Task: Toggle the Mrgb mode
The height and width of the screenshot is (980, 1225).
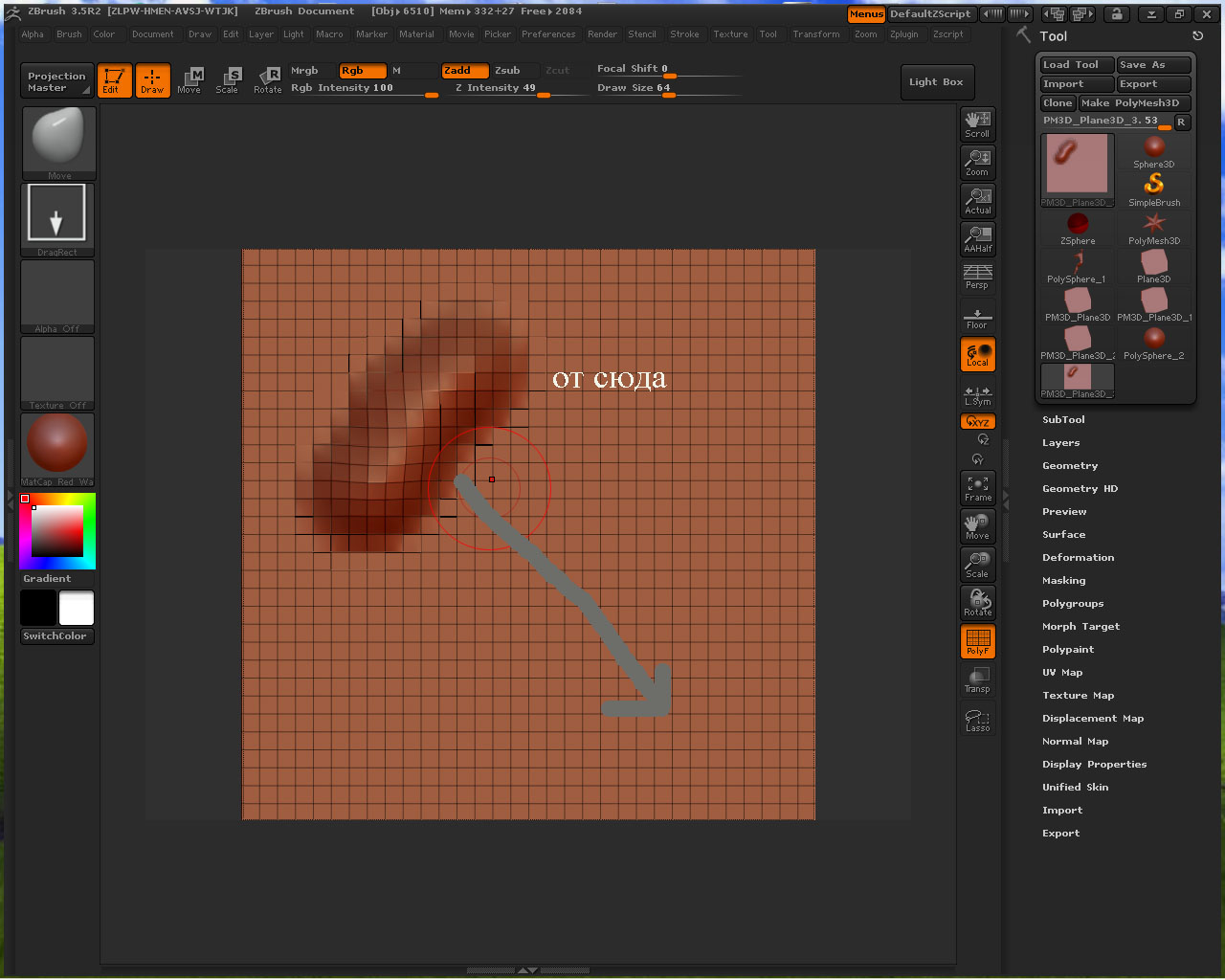Action: tap(312, 71)
